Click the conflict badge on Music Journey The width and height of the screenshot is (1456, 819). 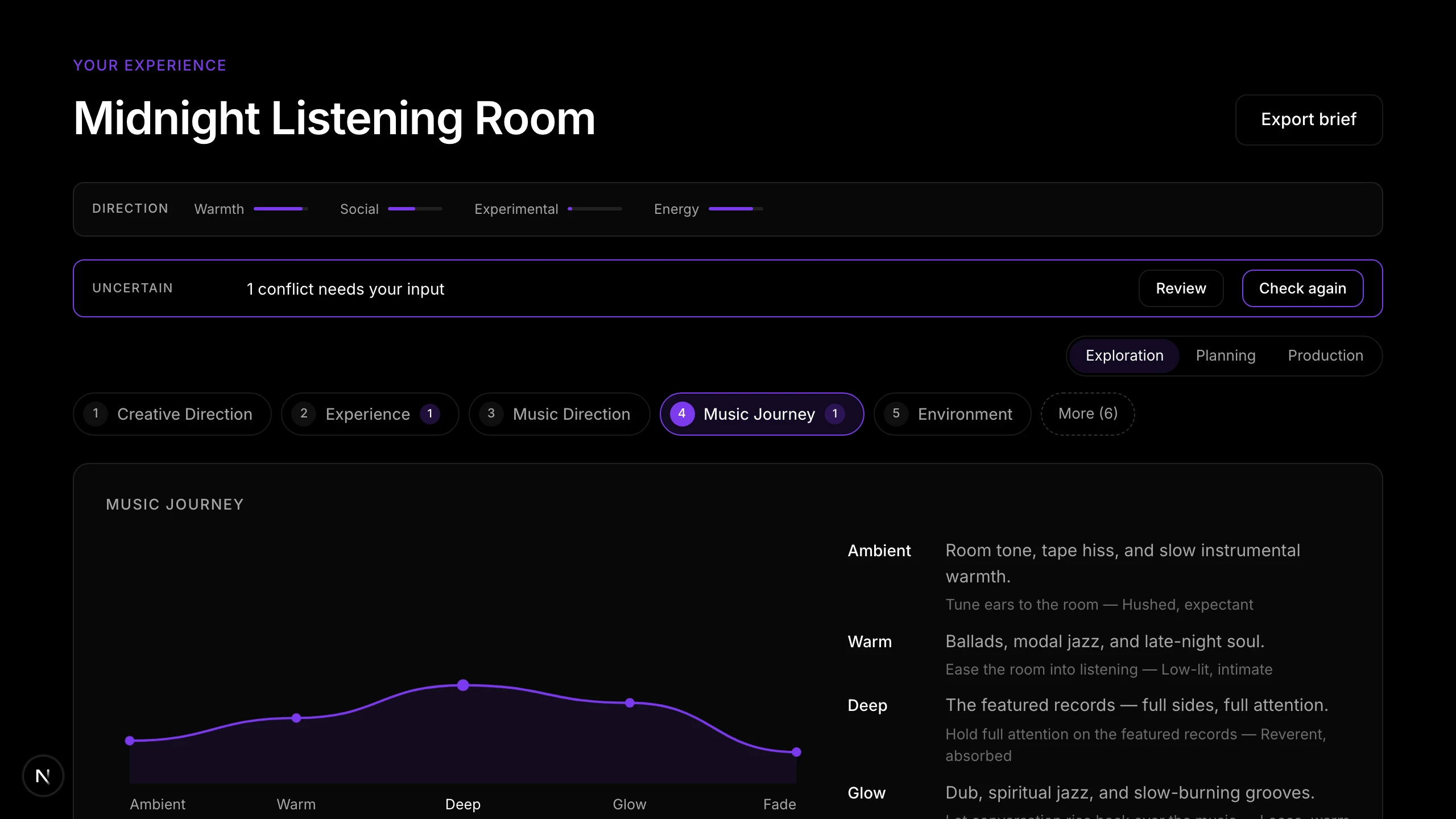(x=834, y=414)
